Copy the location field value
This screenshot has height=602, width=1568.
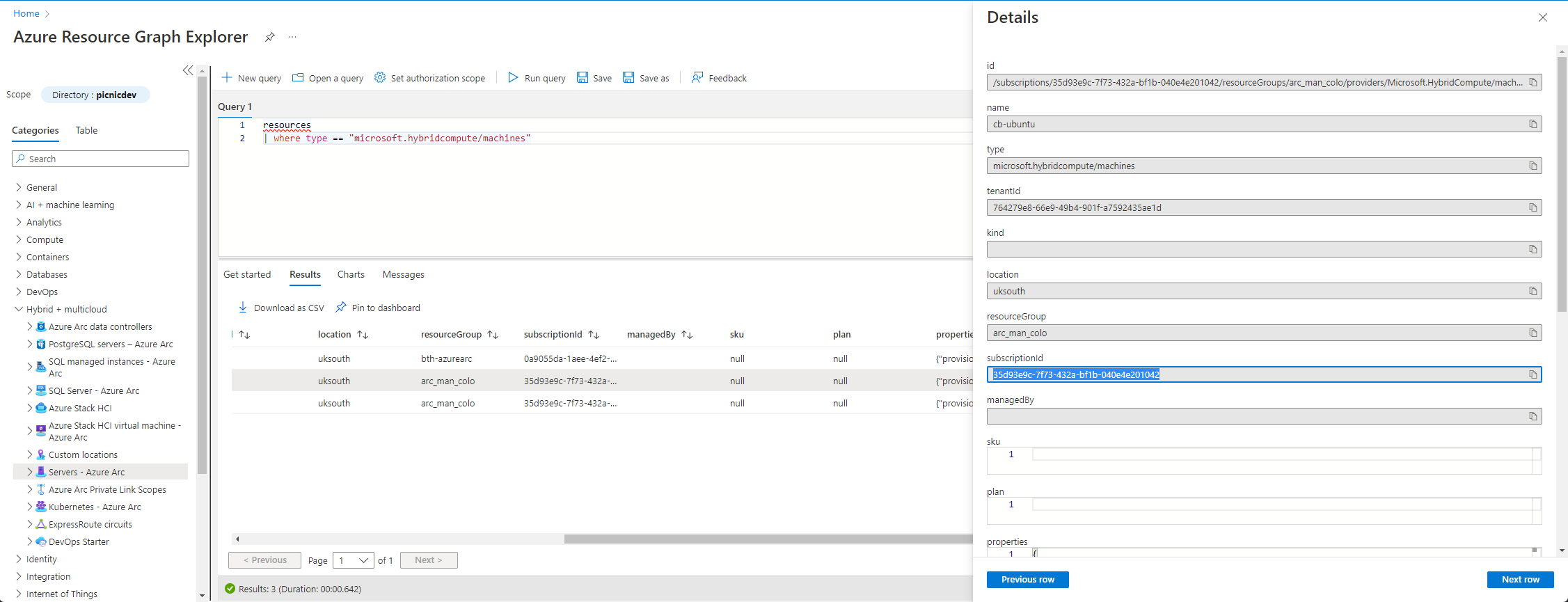tap(1533, 291)
